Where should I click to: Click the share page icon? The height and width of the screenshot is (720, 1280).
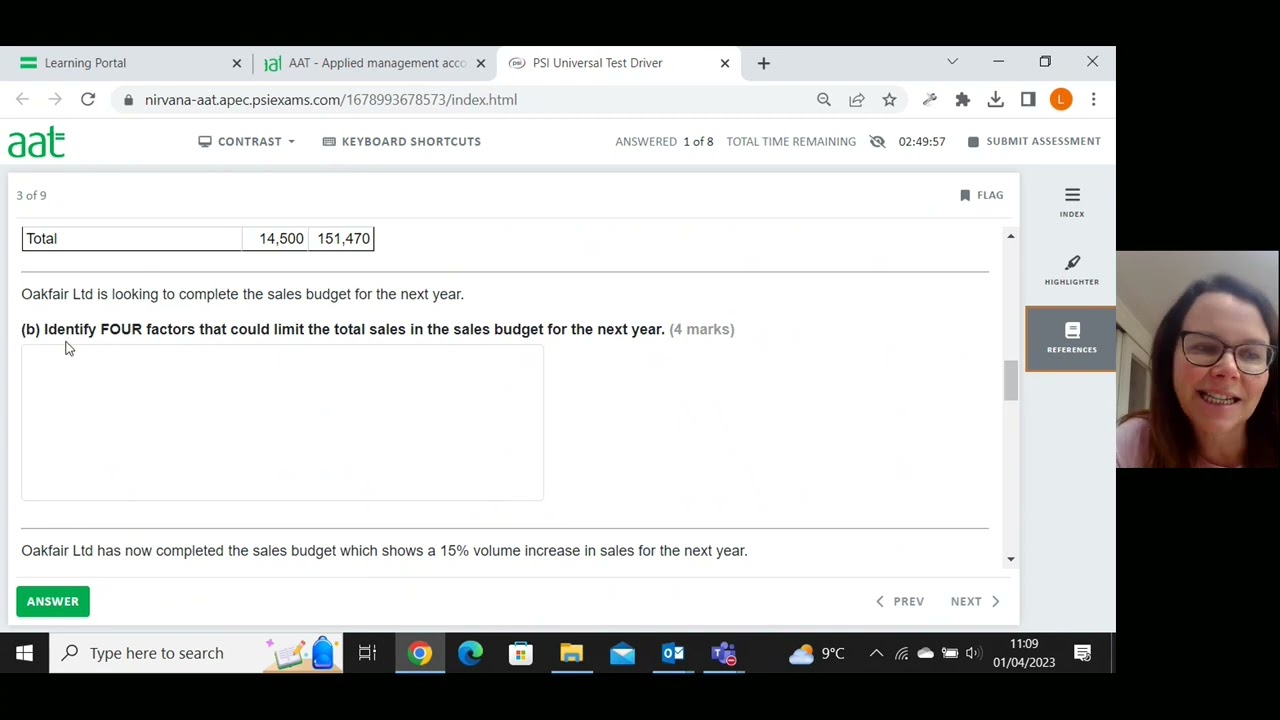pyautogui.click(x=857, y=99)
